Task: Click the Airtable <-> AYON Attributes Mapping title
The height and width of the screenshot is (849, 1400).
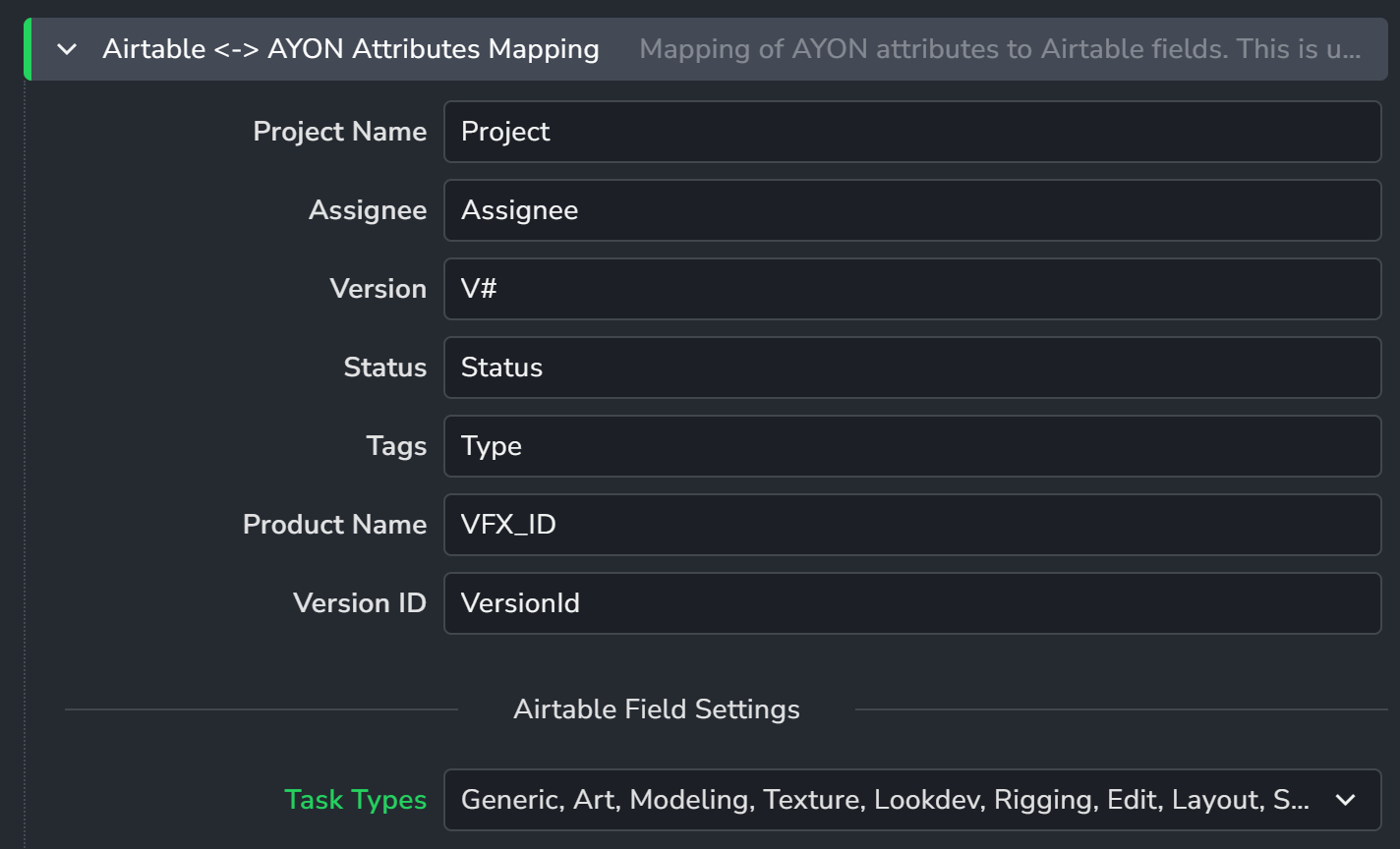Action: 351,49
